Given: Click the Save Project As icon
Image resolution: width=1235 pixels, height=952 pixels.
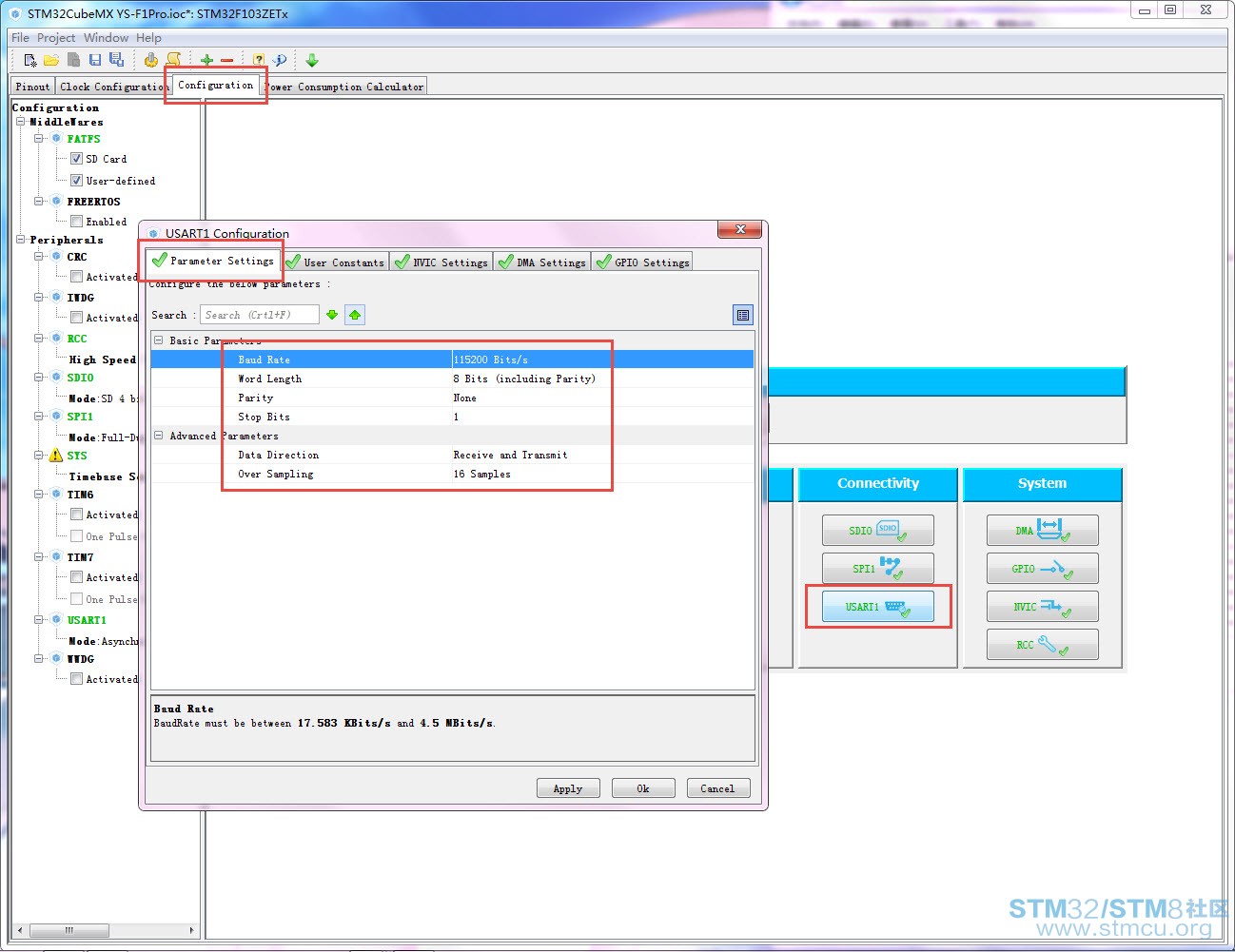Looking at the screenshot, I should [116, 60].
